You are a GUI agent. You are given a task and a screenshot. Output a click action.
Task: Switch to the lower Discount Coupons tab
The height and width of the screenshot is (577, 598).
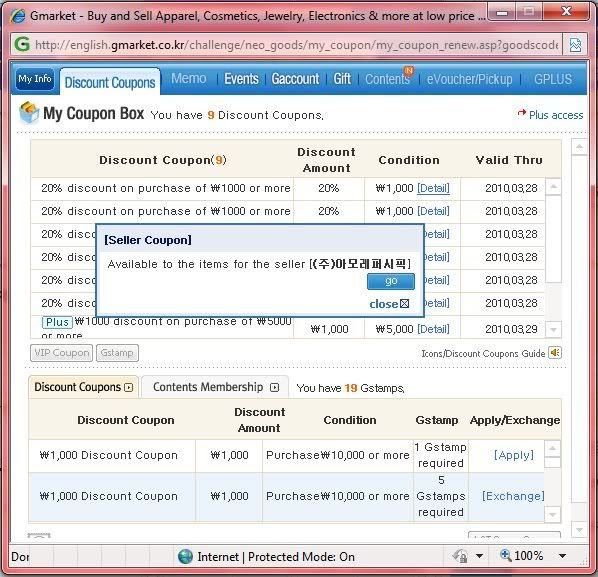click(x=84, y=387)
